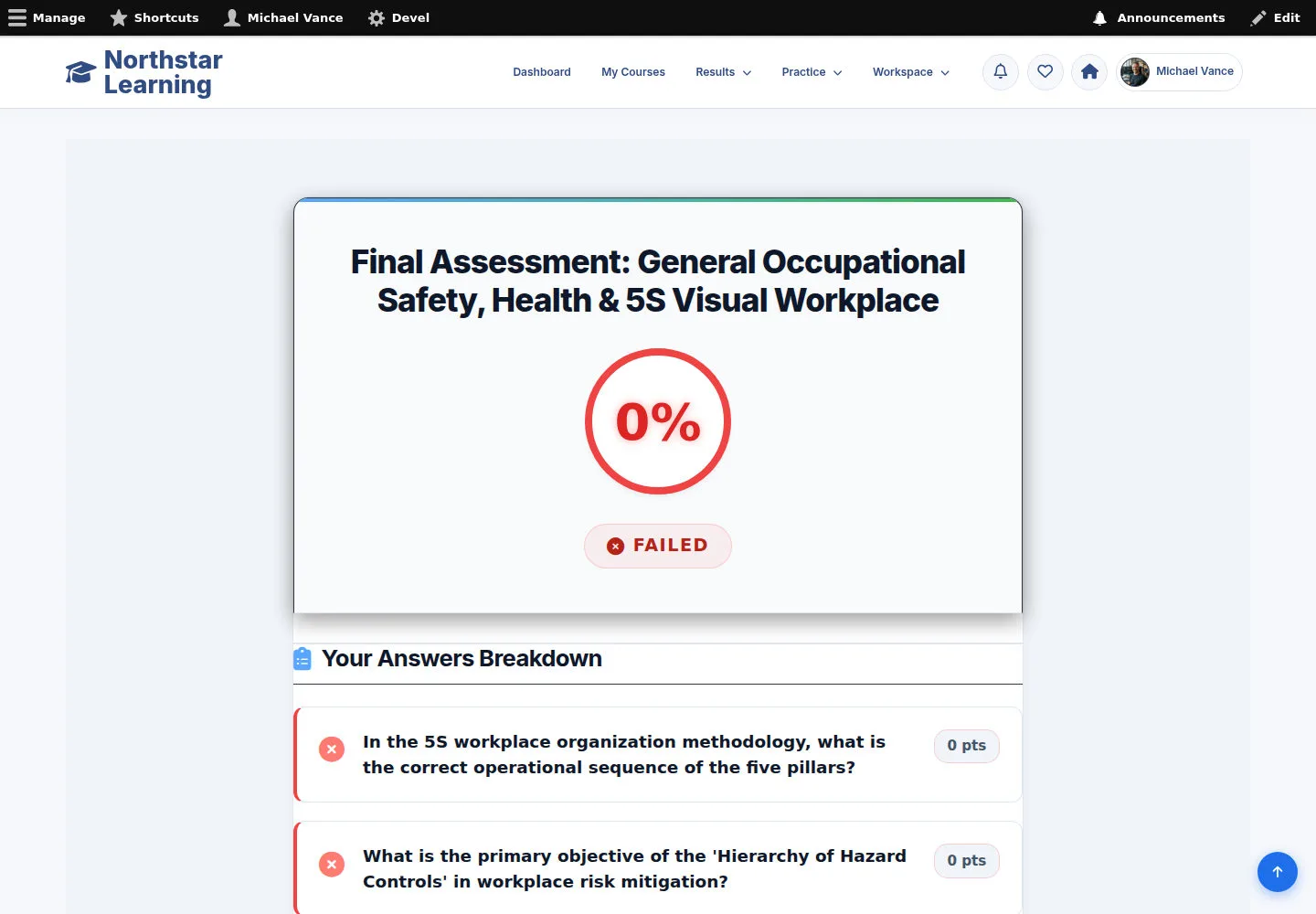
Task: Open Michael Vance profile menu
Action: [x=1179, y=72]
